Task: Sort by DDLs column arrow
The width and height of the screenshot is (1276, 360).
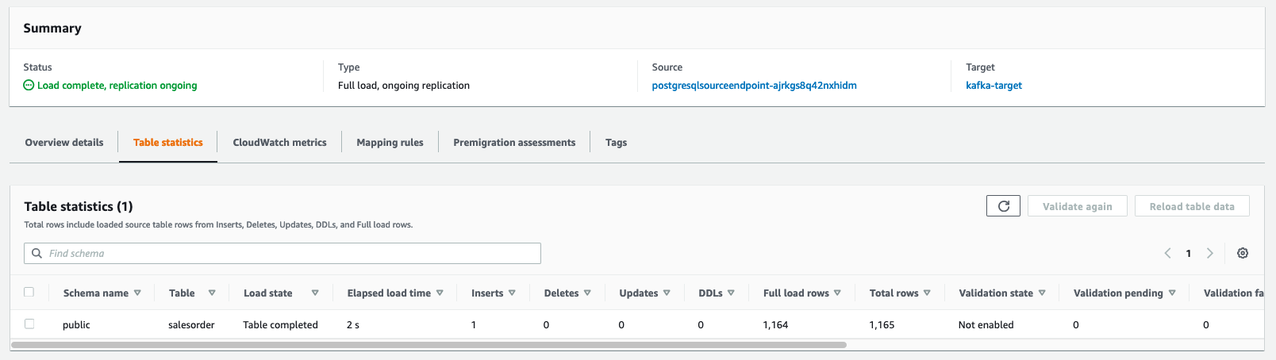Action: [x=731, y=293]
